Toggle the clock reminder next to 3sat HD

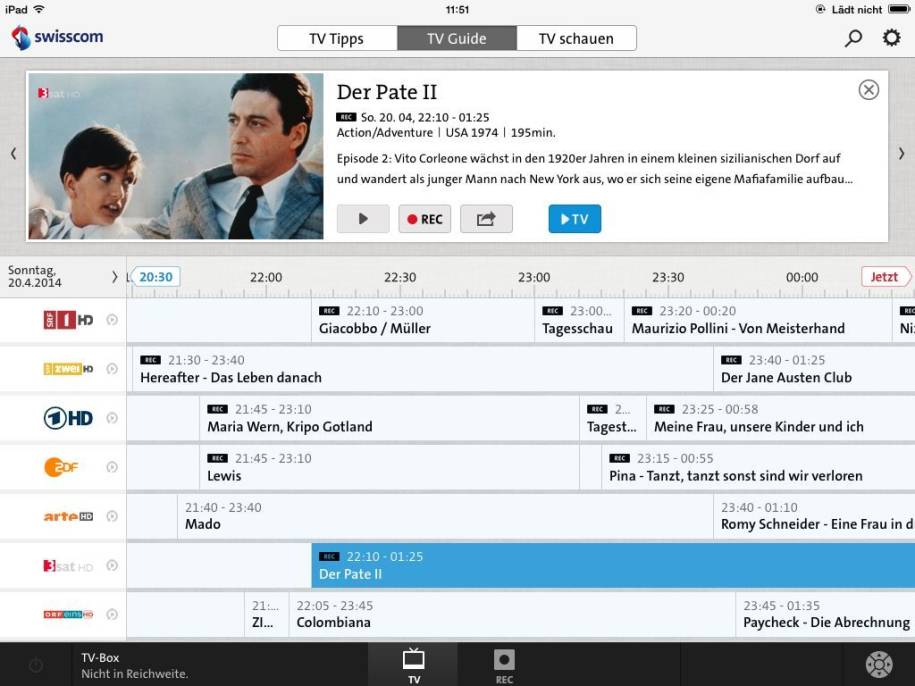coord(112,565)
